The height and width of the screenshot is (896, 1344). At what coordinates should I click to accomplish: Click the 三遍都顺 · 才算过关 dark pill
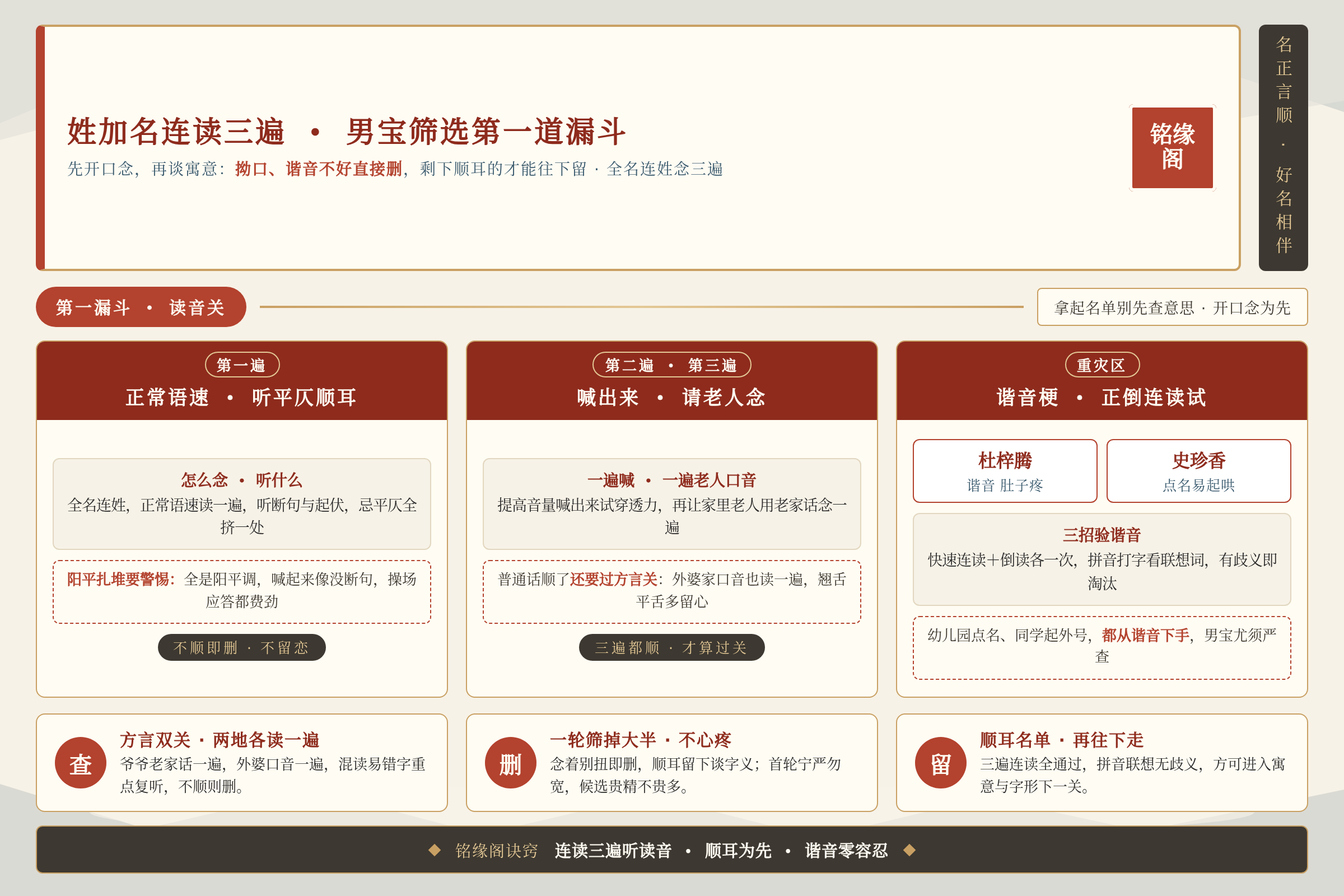(671, 647)
